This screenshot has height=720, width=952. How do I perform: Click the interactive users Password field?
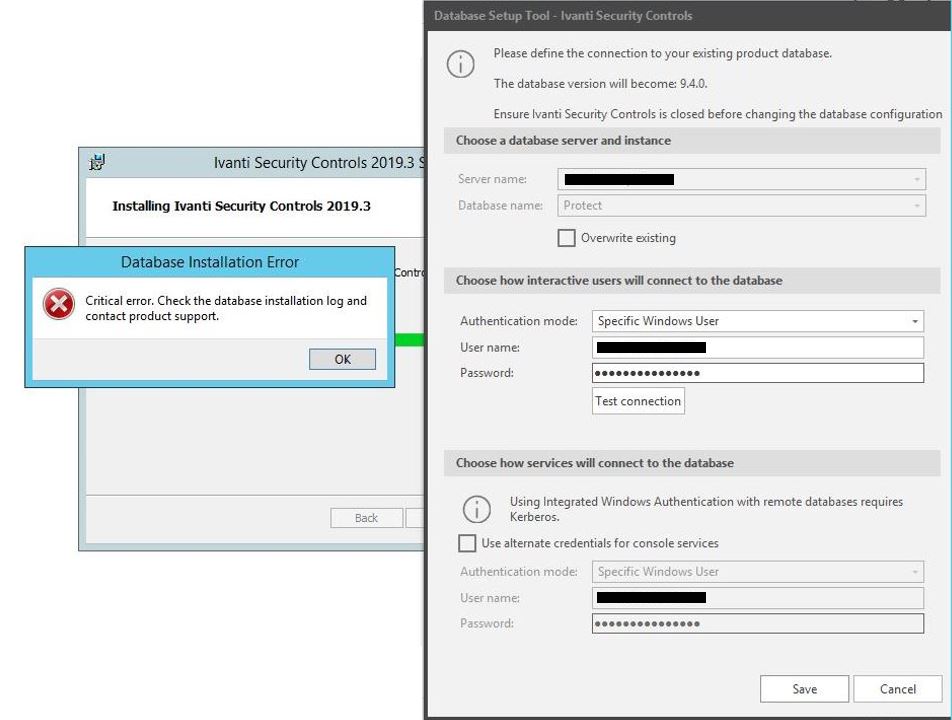pyautogui.click(x=757, y=373)
